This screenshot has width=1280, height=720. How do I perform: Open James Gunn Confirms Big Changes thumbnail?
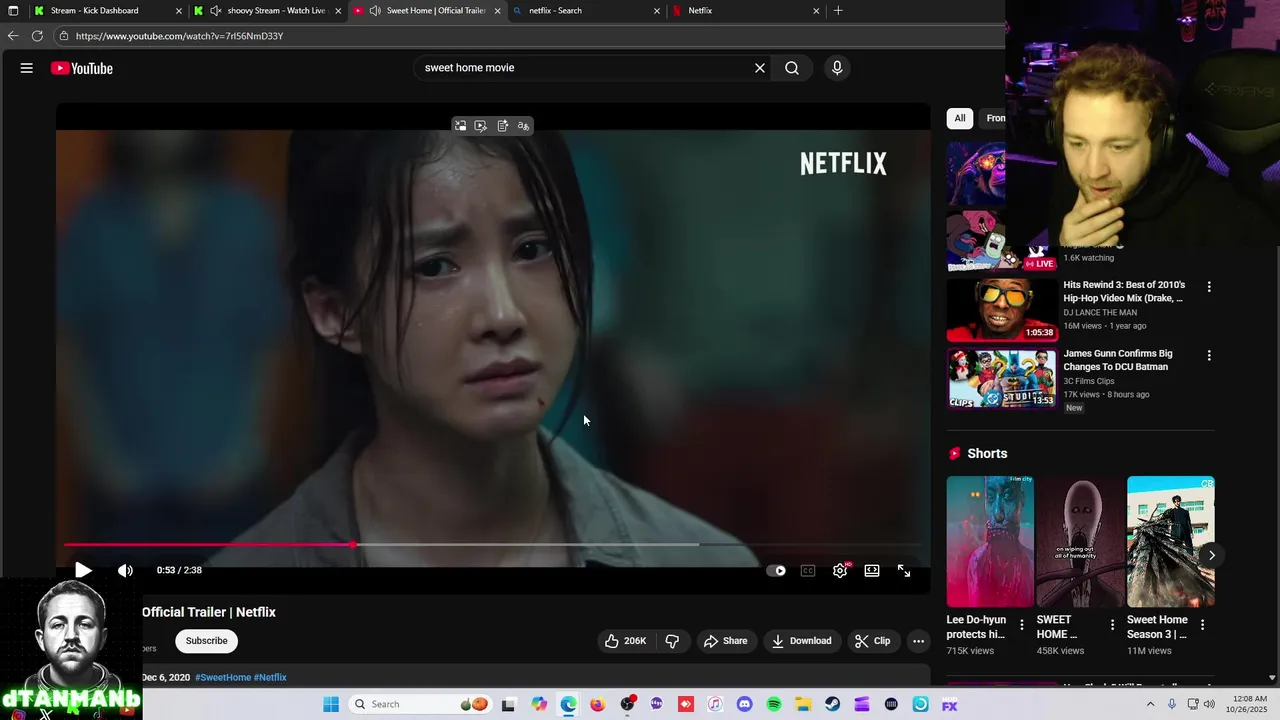[1001, 378]
